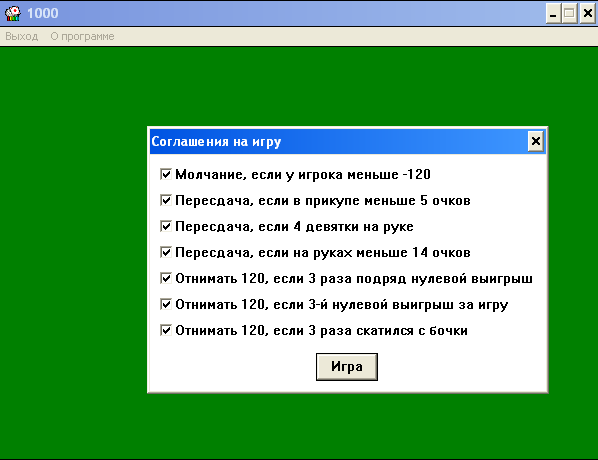The height and width of the screenshot is (460, 598).
Task: Close the main 1000 application window
Action: pos(588,14)
